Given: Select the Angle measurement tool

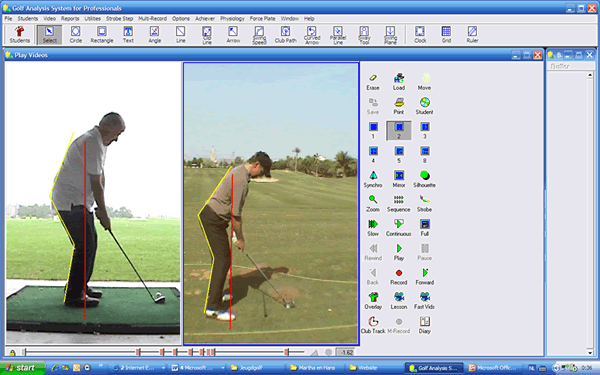Looking at the screenshot, I should click(x=154, y=35).
